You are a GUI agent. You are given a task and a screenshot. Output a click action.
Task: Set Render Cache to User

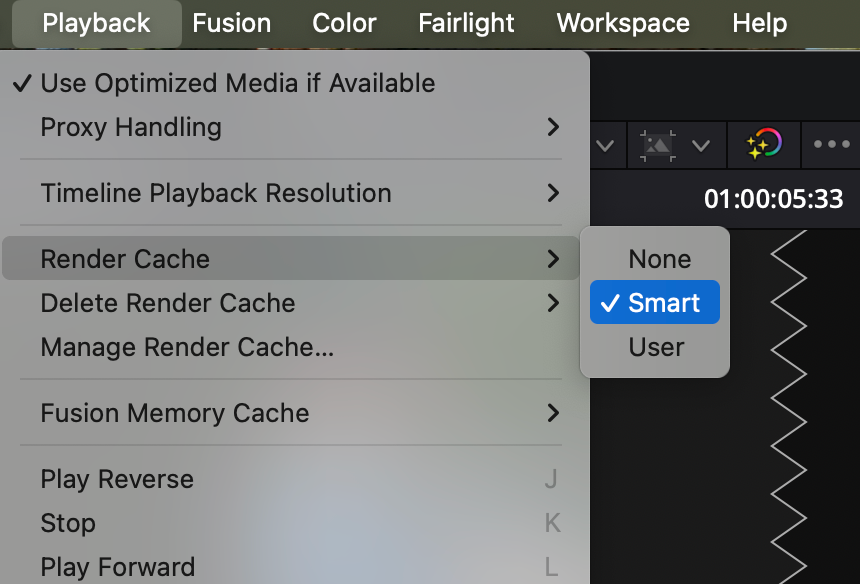click(x=656, y=347)
